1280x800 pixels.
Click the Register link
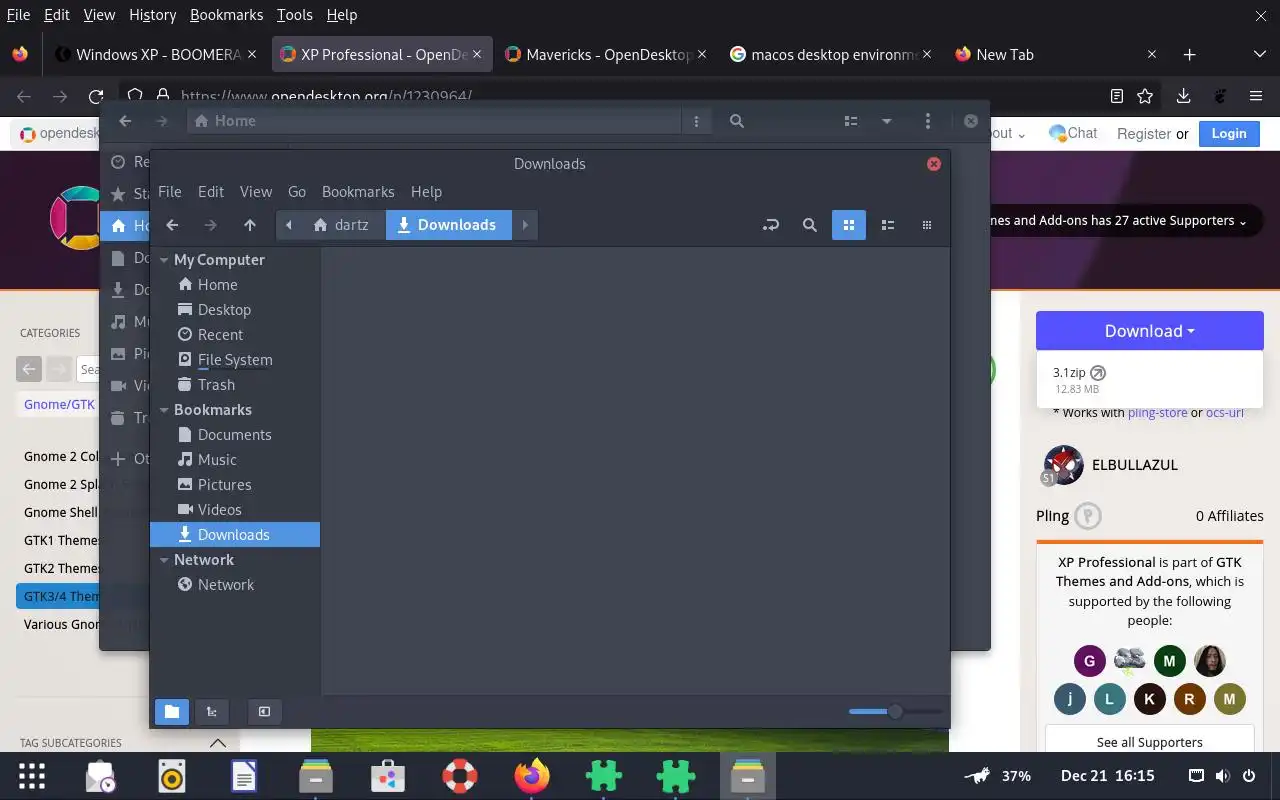1144,134
